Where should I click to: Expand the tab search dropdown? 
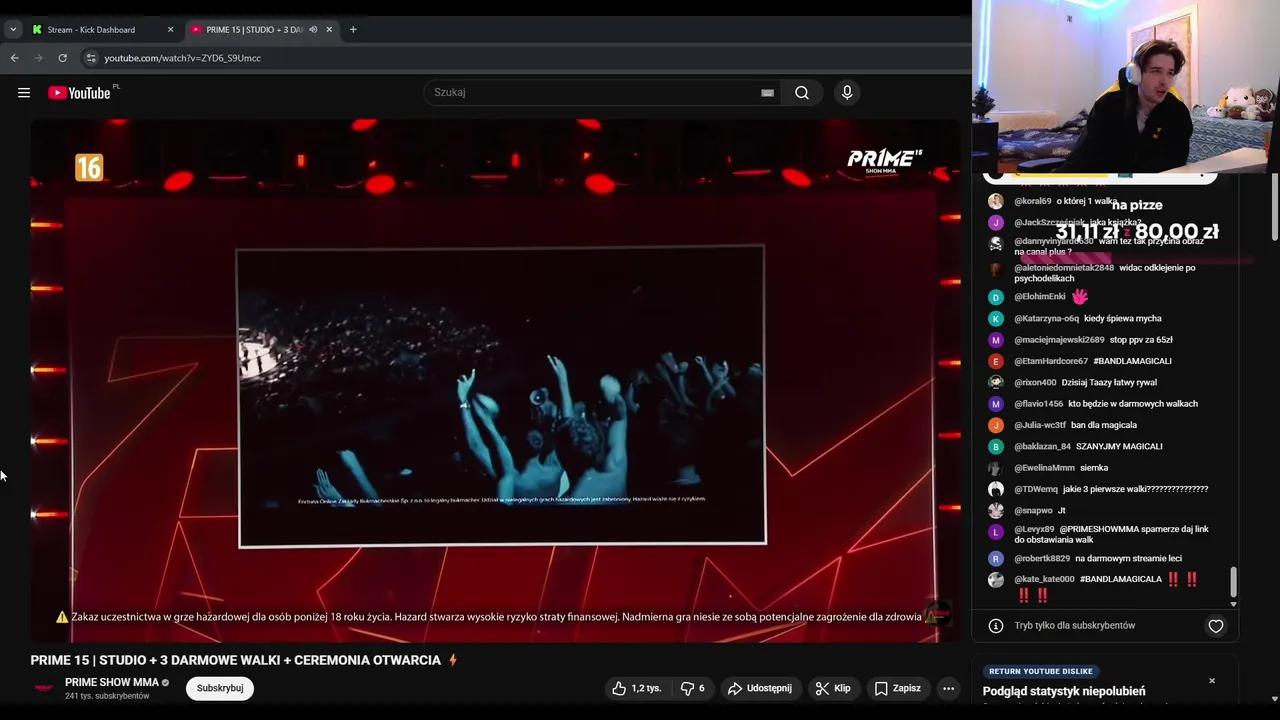[13, 30]
